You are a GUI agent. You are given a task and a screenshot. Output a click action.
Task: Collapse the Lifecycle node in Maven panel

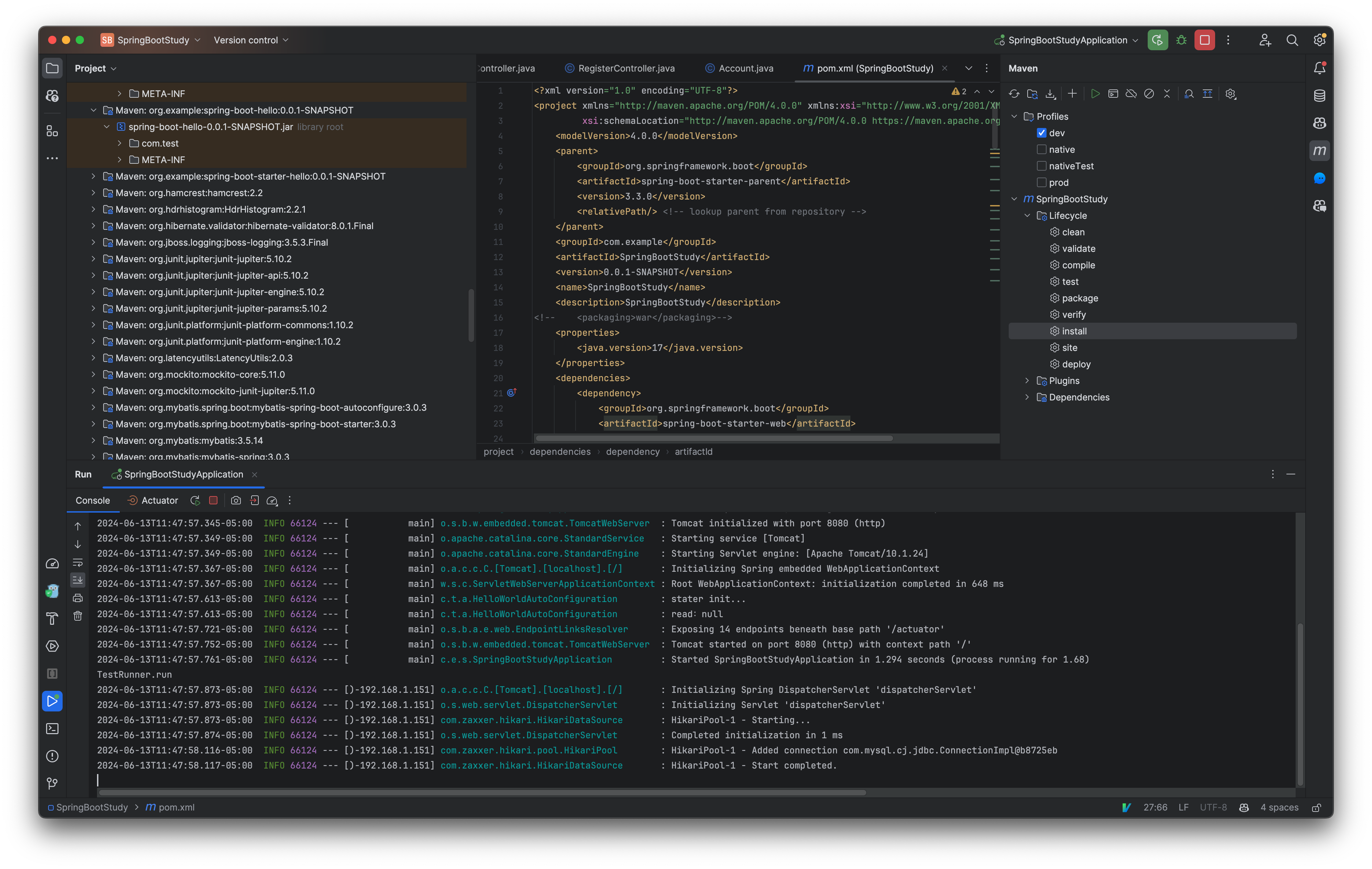[x=1028, y=215]
